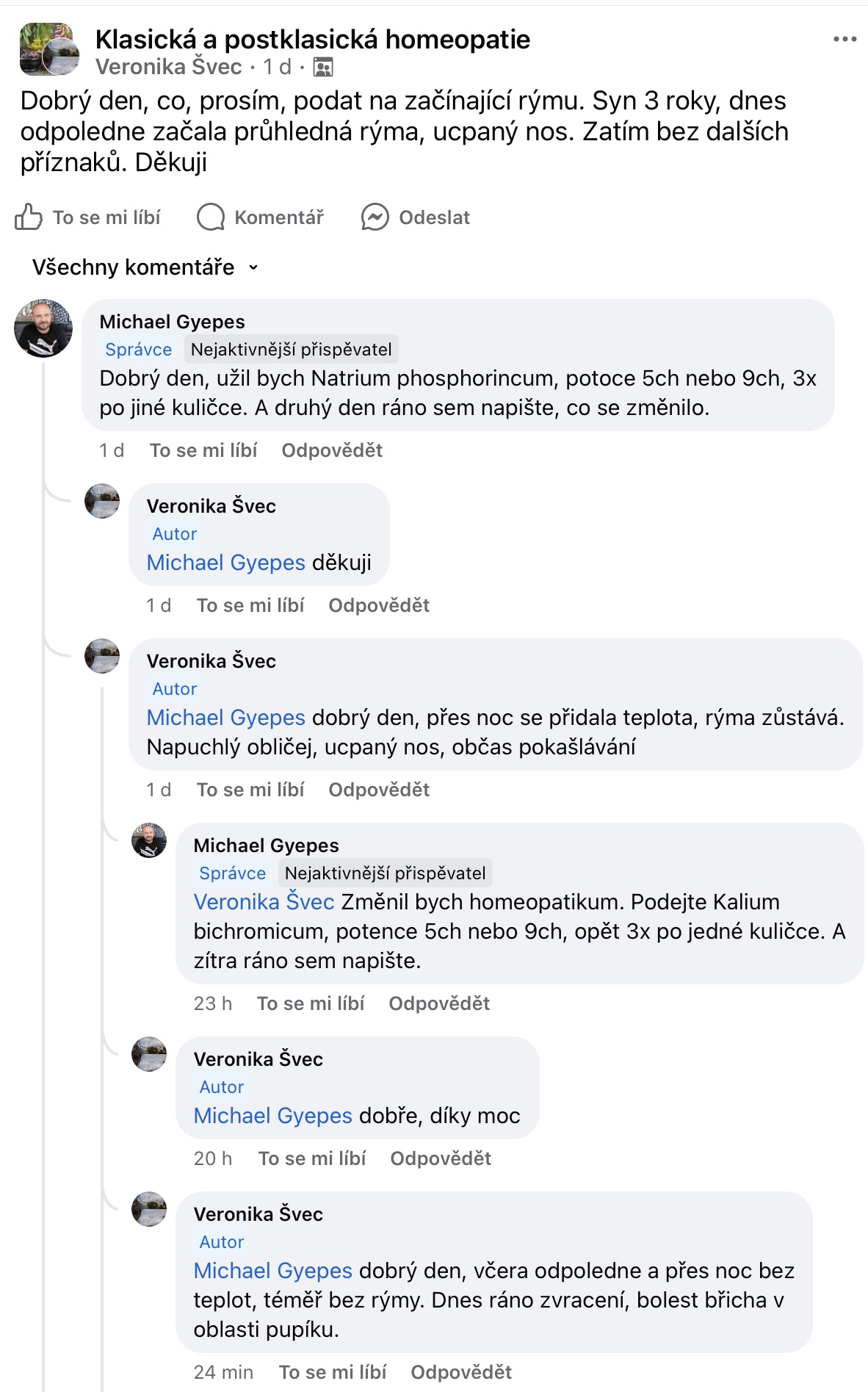The height and width of the screenshot is (1392, 868).
Task: Open Michael Gyepes avatar on first comment
Action: tap(43, 328)
